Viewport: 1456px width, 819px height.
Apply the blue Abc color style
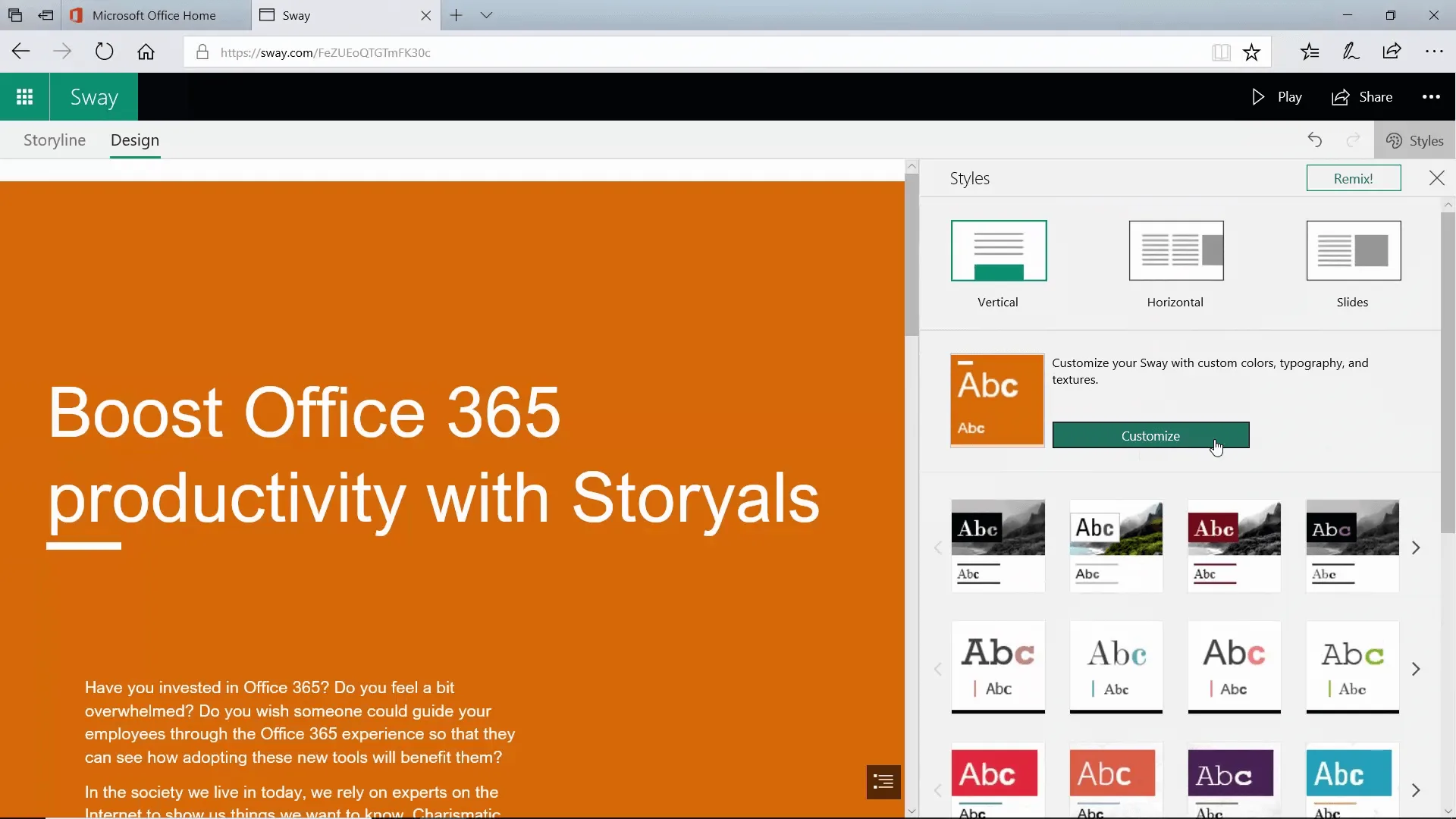(x=1352, y=781)
